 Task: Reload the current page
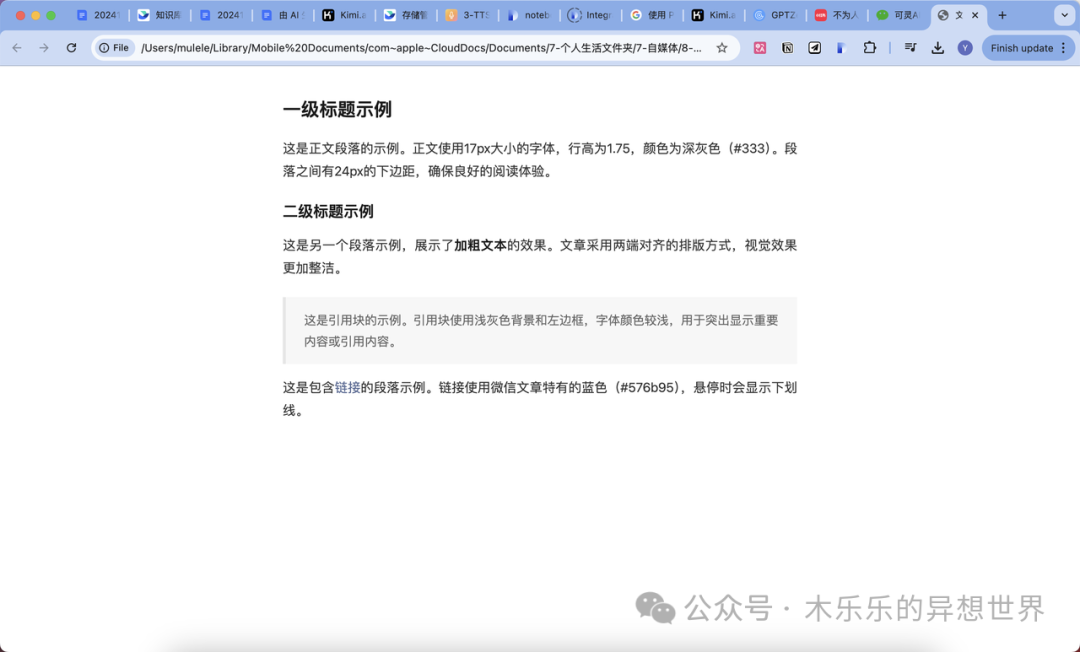(71, 48)
